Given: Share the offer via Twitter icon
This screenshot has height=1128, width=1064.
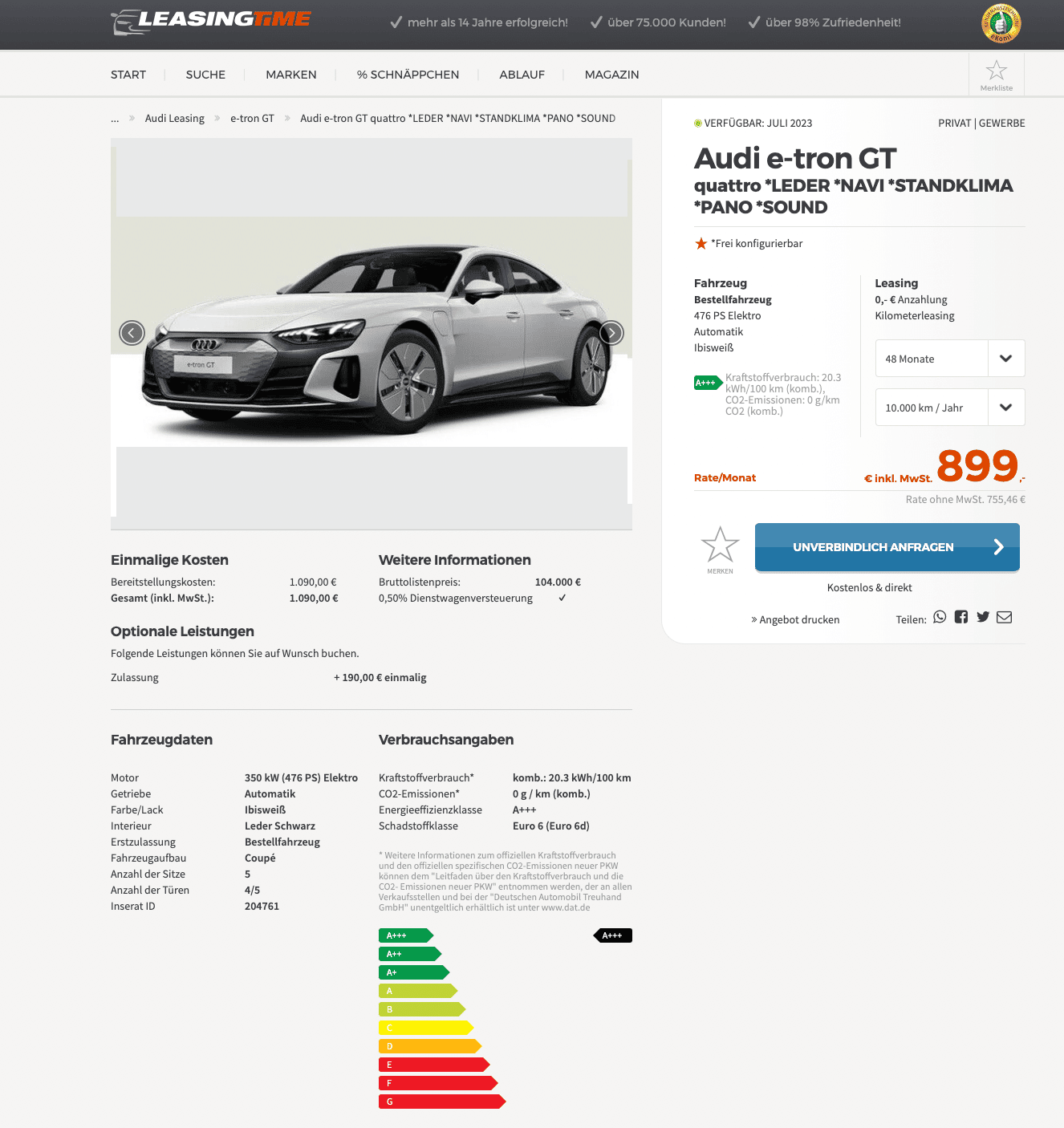Looking at the screenshot, I should [983, 617].
